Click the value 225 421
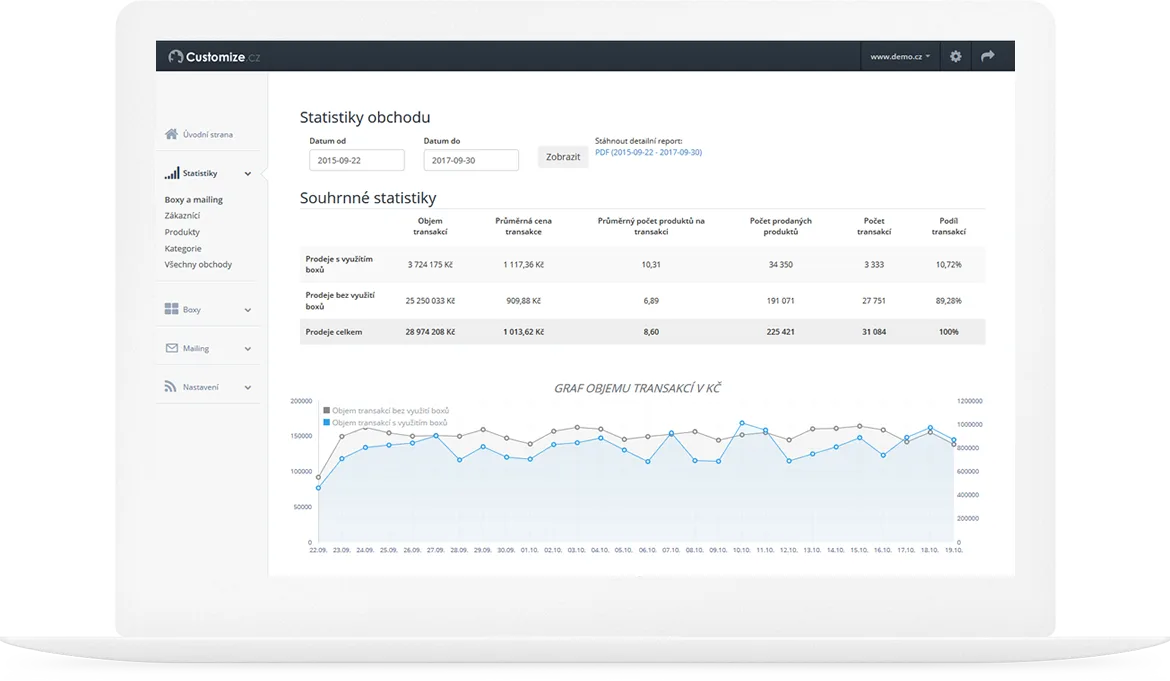 coord(780,332)
